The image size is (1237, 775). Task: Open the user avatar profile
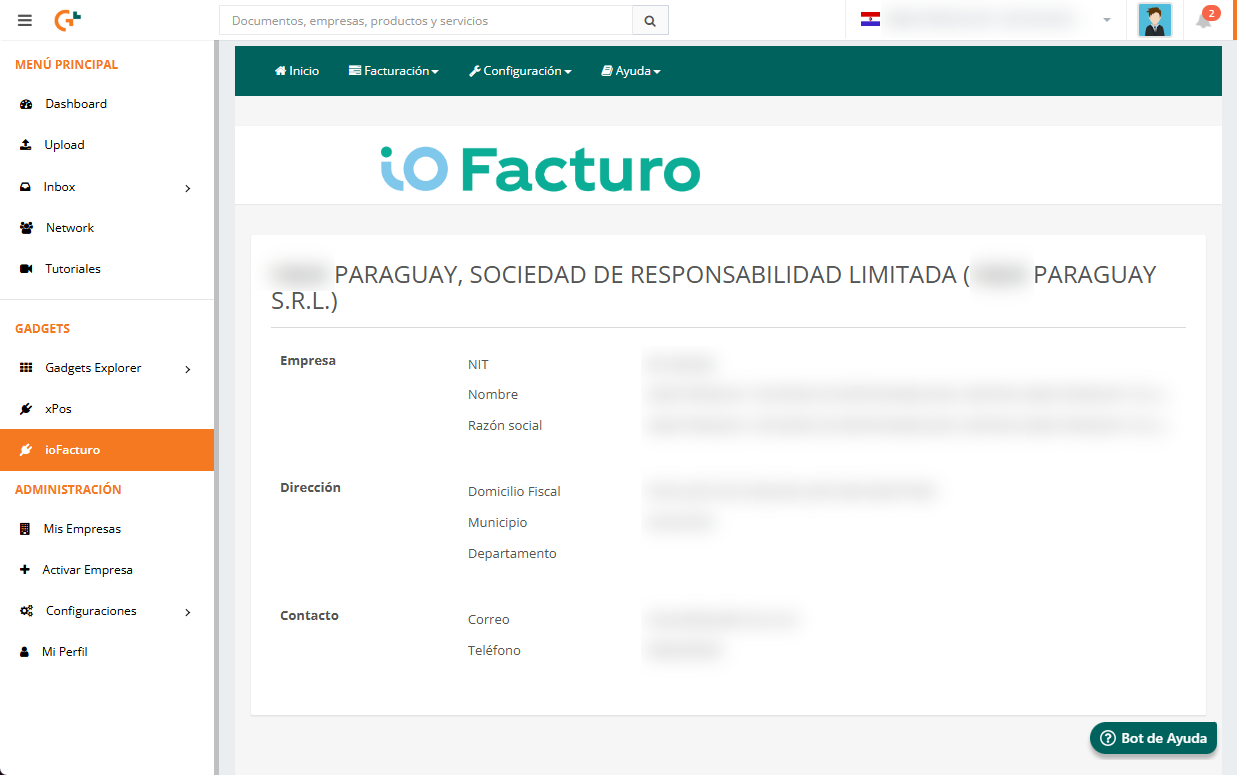click(1155, 20)
